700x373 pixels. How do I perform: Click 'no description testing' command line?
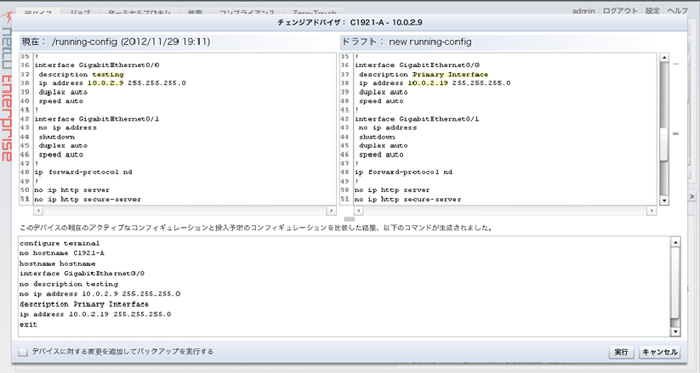pos(69,284)
